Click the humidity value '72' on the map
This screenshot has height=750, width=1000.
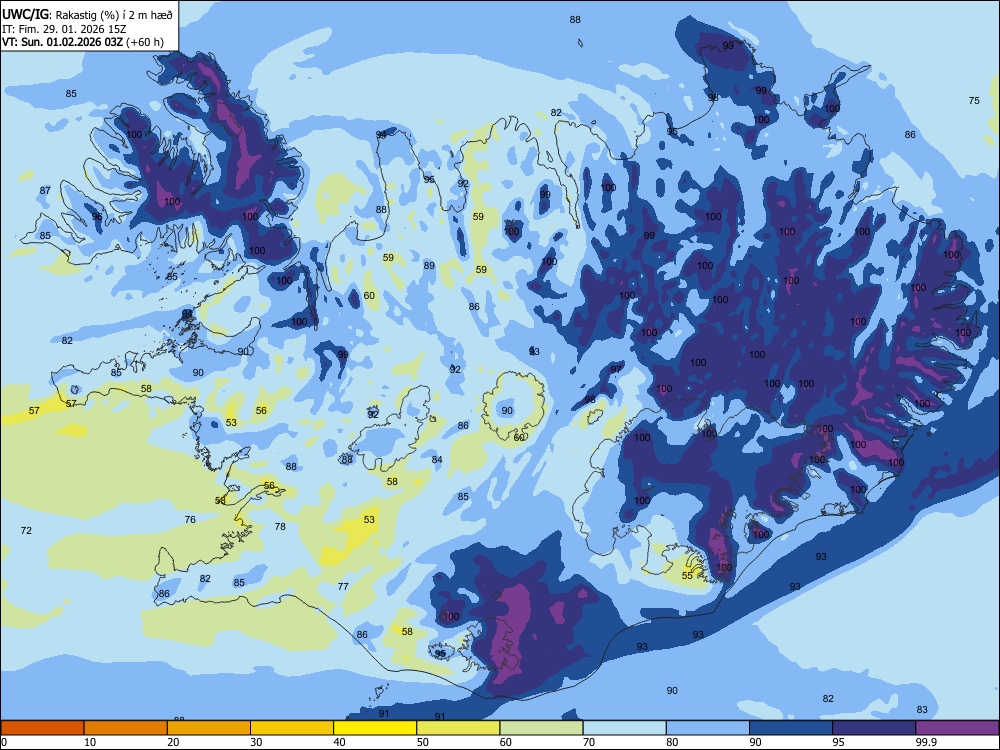point(26,531)
